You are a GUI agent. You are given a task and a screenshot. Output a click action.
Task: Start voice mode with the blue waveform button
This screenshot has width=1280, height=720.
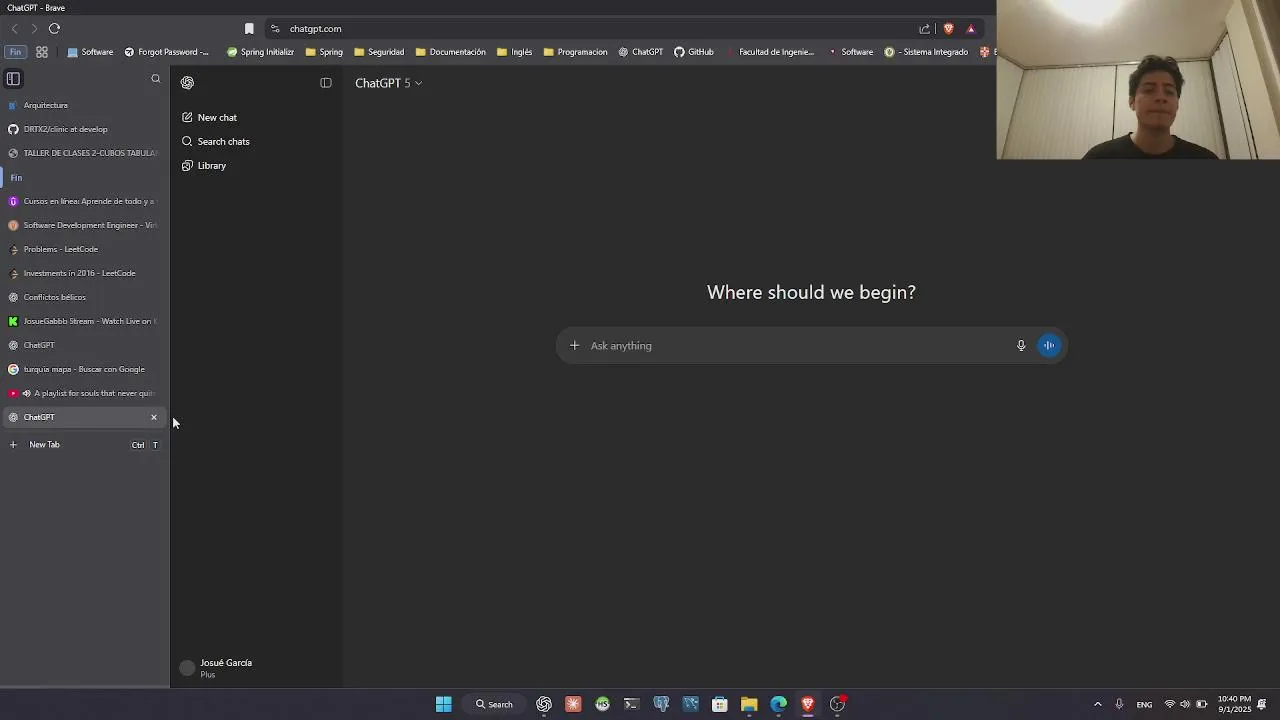tap(1049, 346)
